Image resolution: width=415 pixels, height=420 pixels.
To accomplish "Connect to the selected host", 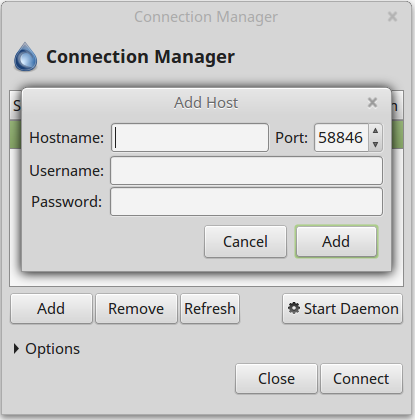I will coord(361,378).
